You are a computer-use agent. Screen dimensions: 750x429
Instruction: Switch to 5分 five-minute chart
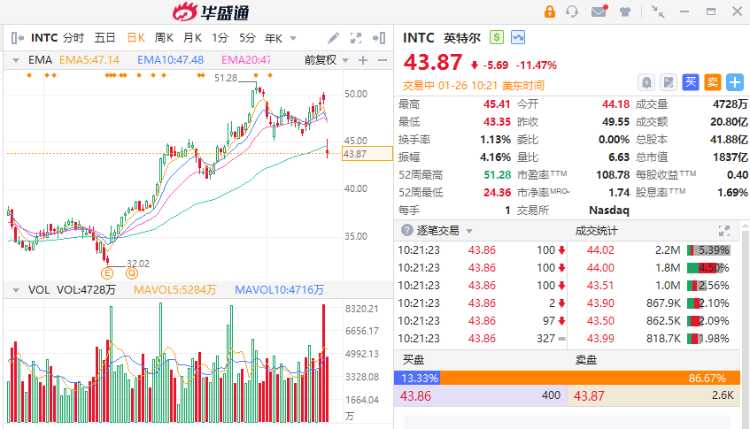pyautogui.click(x=247, y=38)
